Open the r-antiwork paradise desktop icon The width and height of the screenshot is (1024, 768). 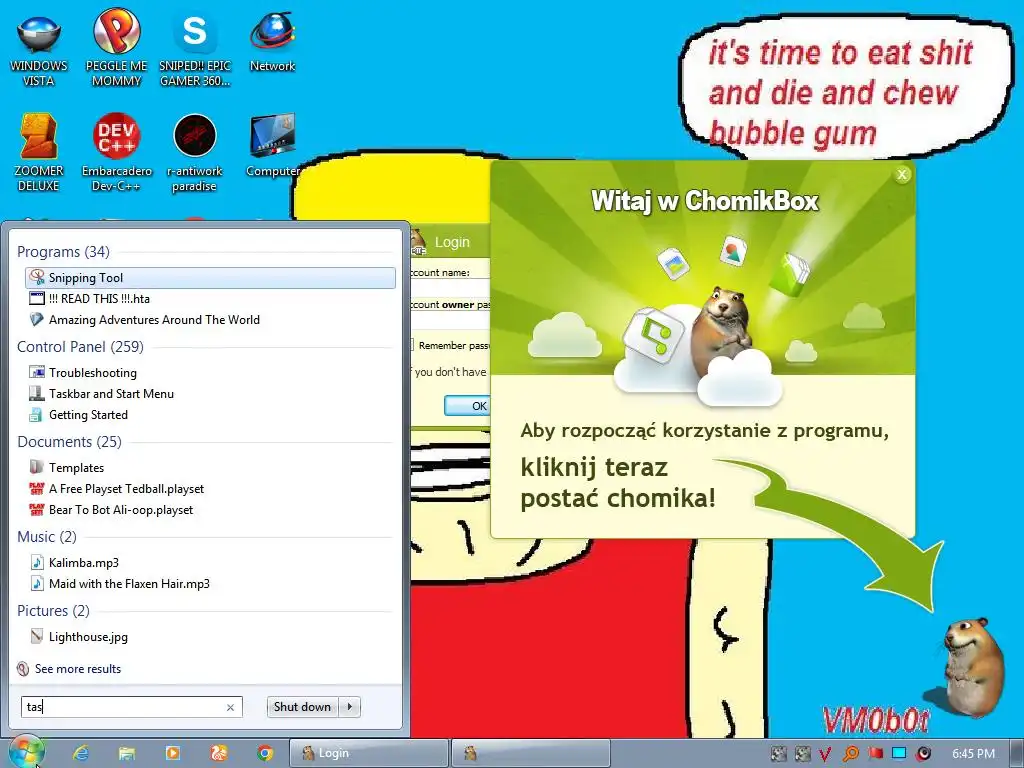tap(195, 153)
